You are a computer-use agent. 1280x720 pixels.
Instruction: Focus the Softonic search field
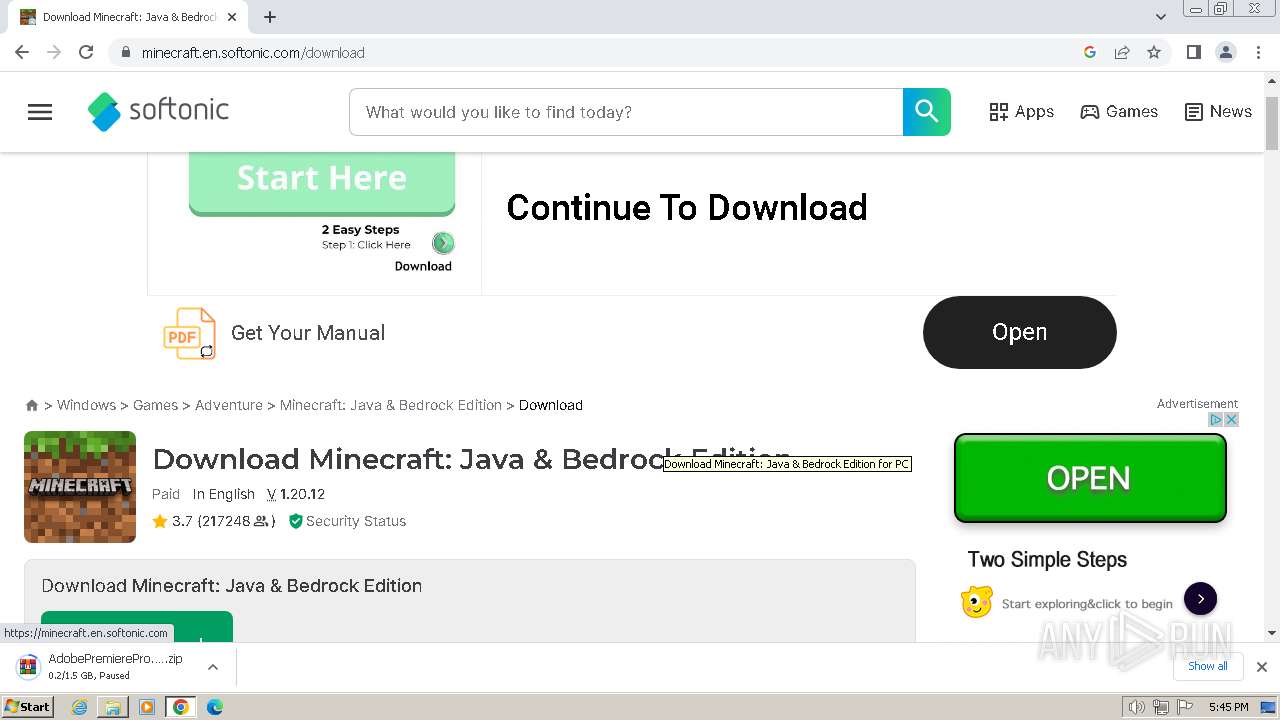626,112
